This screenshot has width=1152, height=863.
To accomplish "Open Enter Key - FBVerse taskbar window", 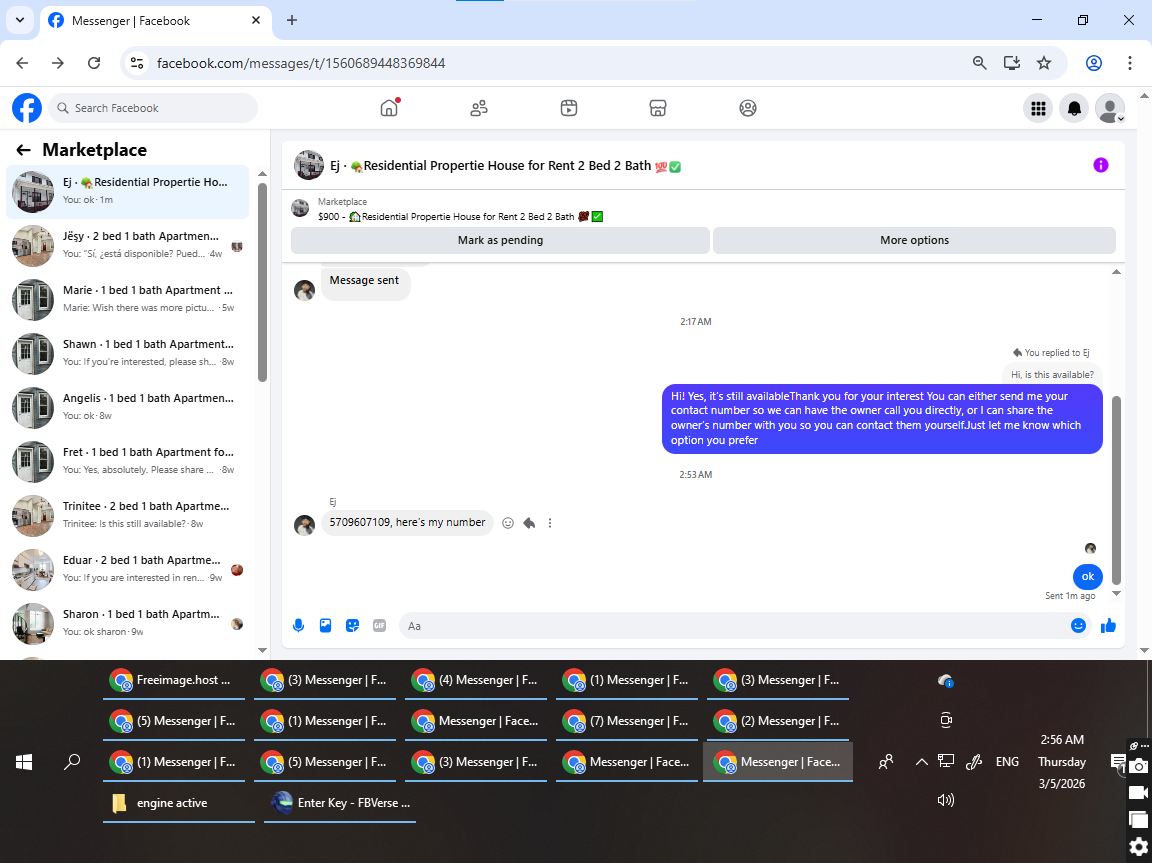I will click(x=340, y=804).
